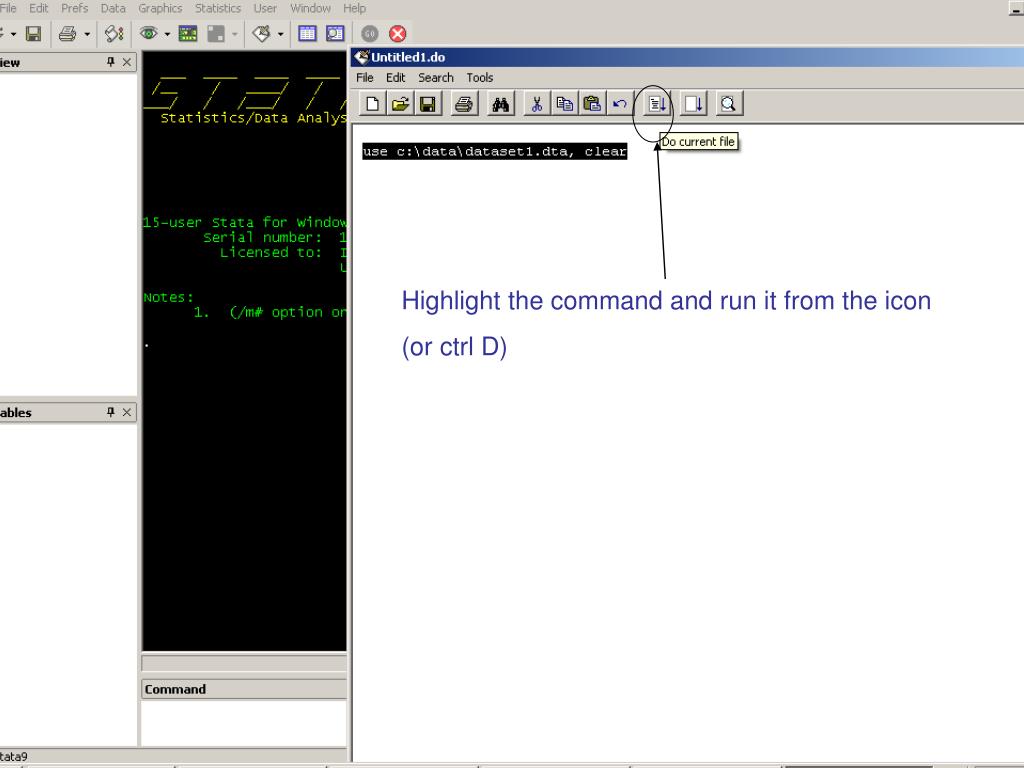Click the 'Notes:' line in Results window
This screenshot has height=768, width=1024.
click(168, 297)
